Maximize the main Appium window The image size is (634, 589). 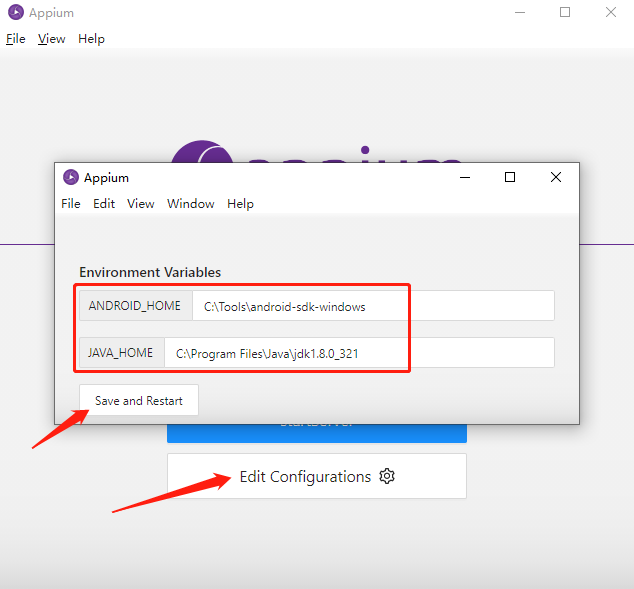click(x=565, y=12)
